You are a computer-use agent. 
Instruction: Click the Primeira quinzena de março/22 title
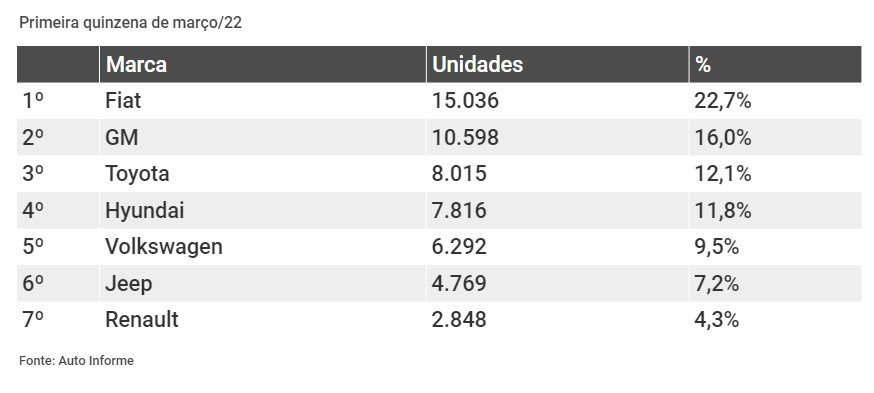coord(130,23)
